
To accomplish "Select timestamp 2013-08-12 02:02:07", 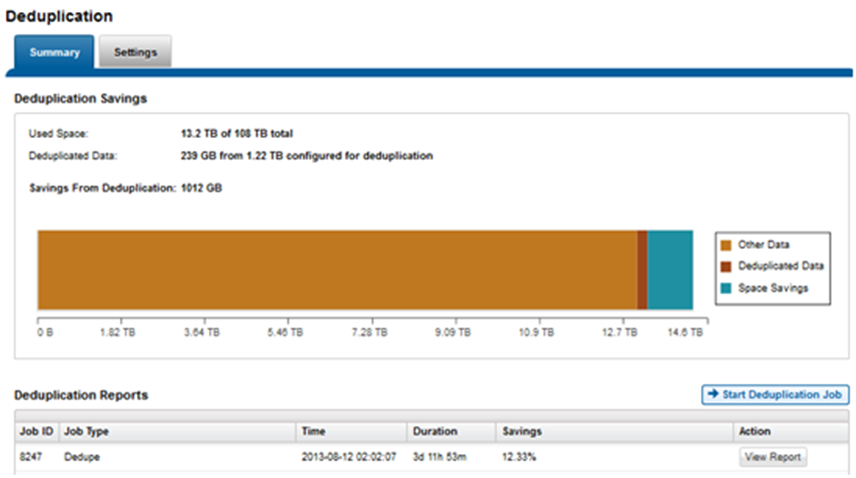I will [x=349, y=457].
